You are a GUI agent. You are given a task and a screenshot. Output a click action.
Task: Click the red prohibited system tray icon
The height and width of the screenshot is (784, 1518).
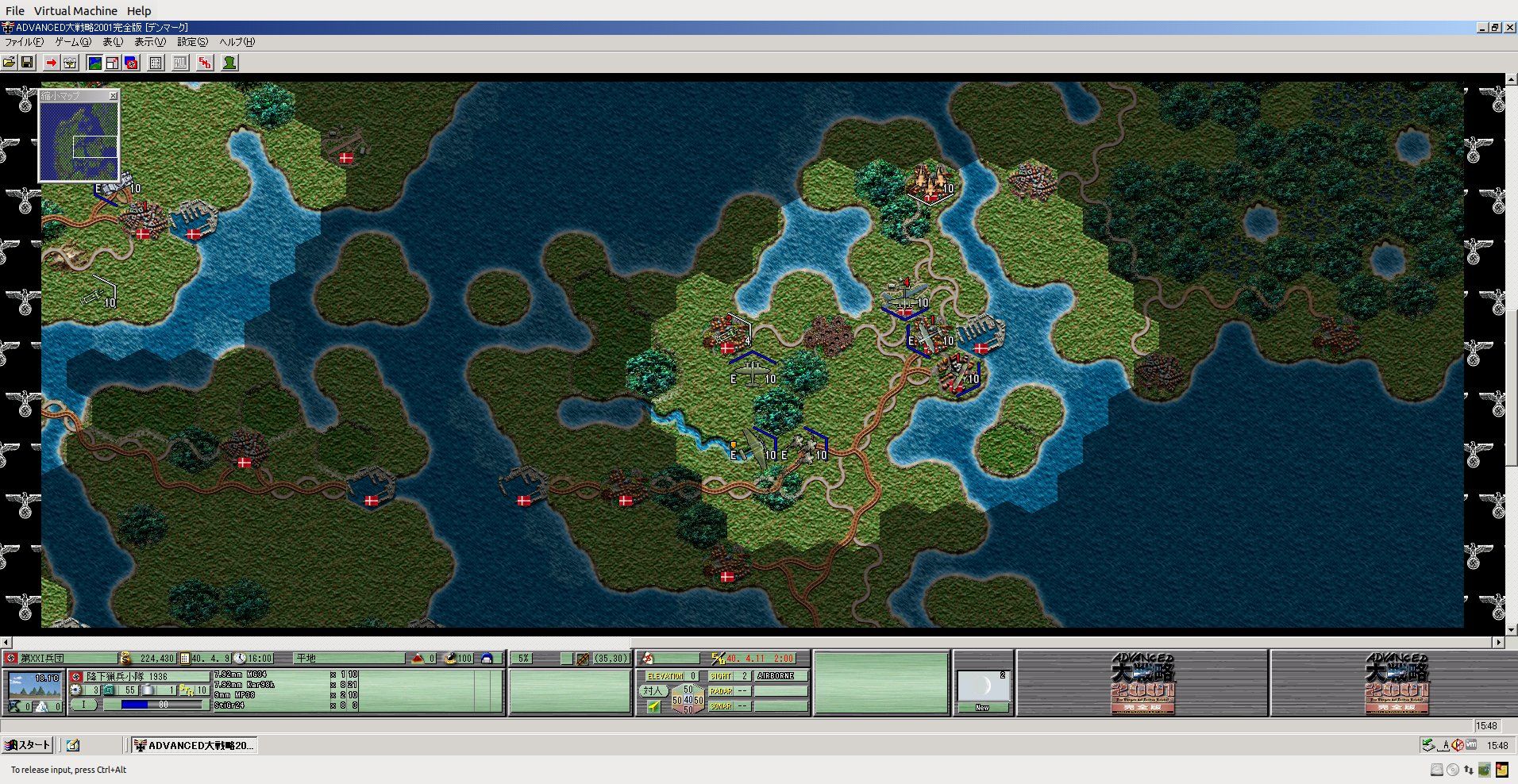click(1457, 745)
